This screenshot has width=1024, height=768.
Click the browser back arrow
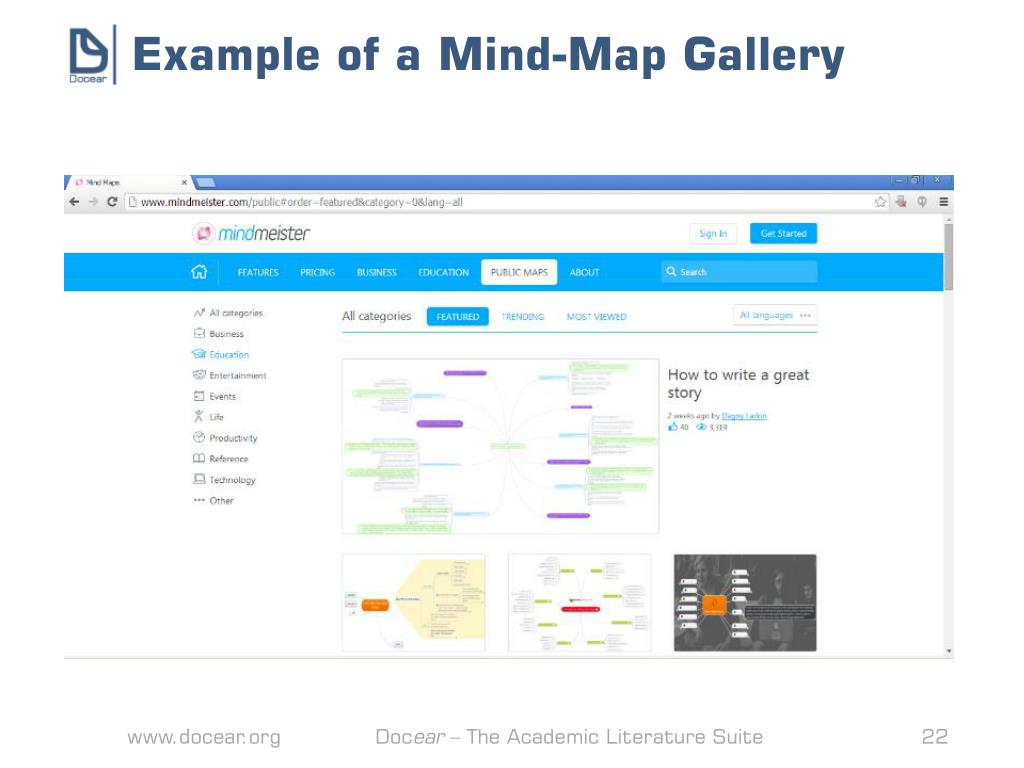tap(74, 202)
